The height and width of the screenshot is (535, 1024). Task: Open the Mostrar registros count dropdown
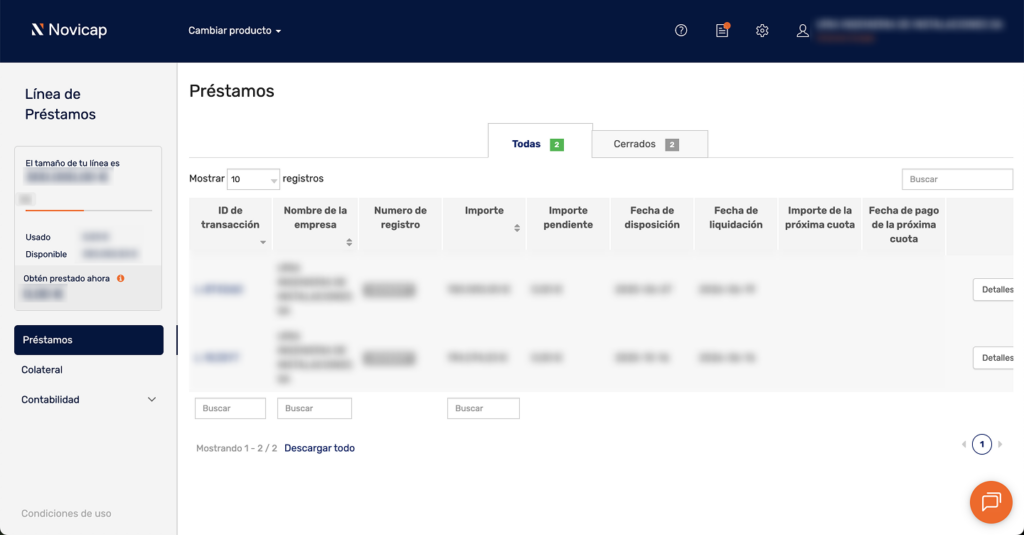253,179
